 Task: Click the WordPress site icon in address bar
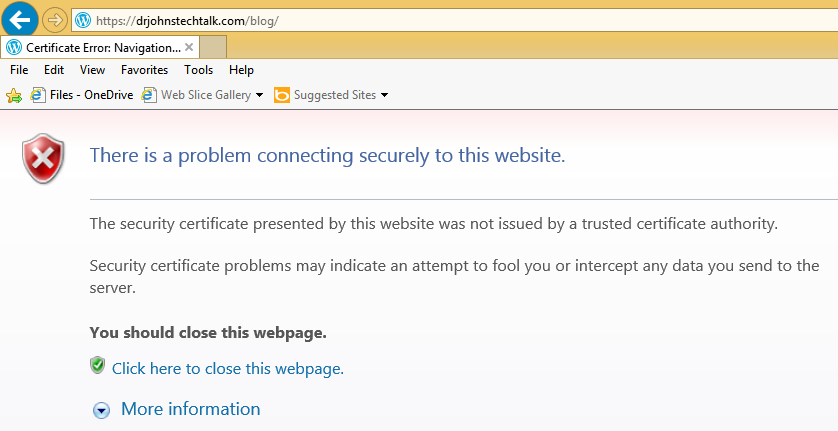tap(83, 21)
